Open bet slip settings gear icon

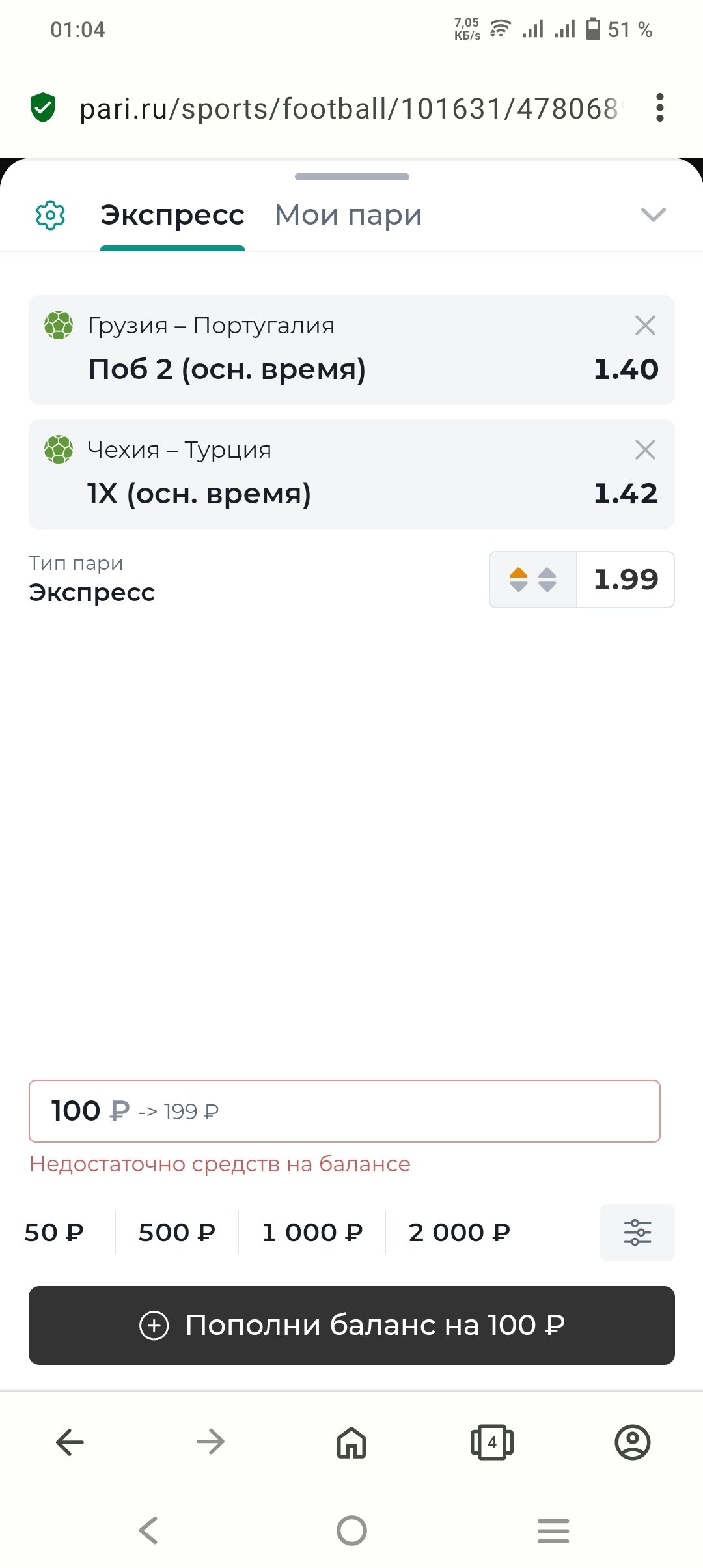click(50, 216)
